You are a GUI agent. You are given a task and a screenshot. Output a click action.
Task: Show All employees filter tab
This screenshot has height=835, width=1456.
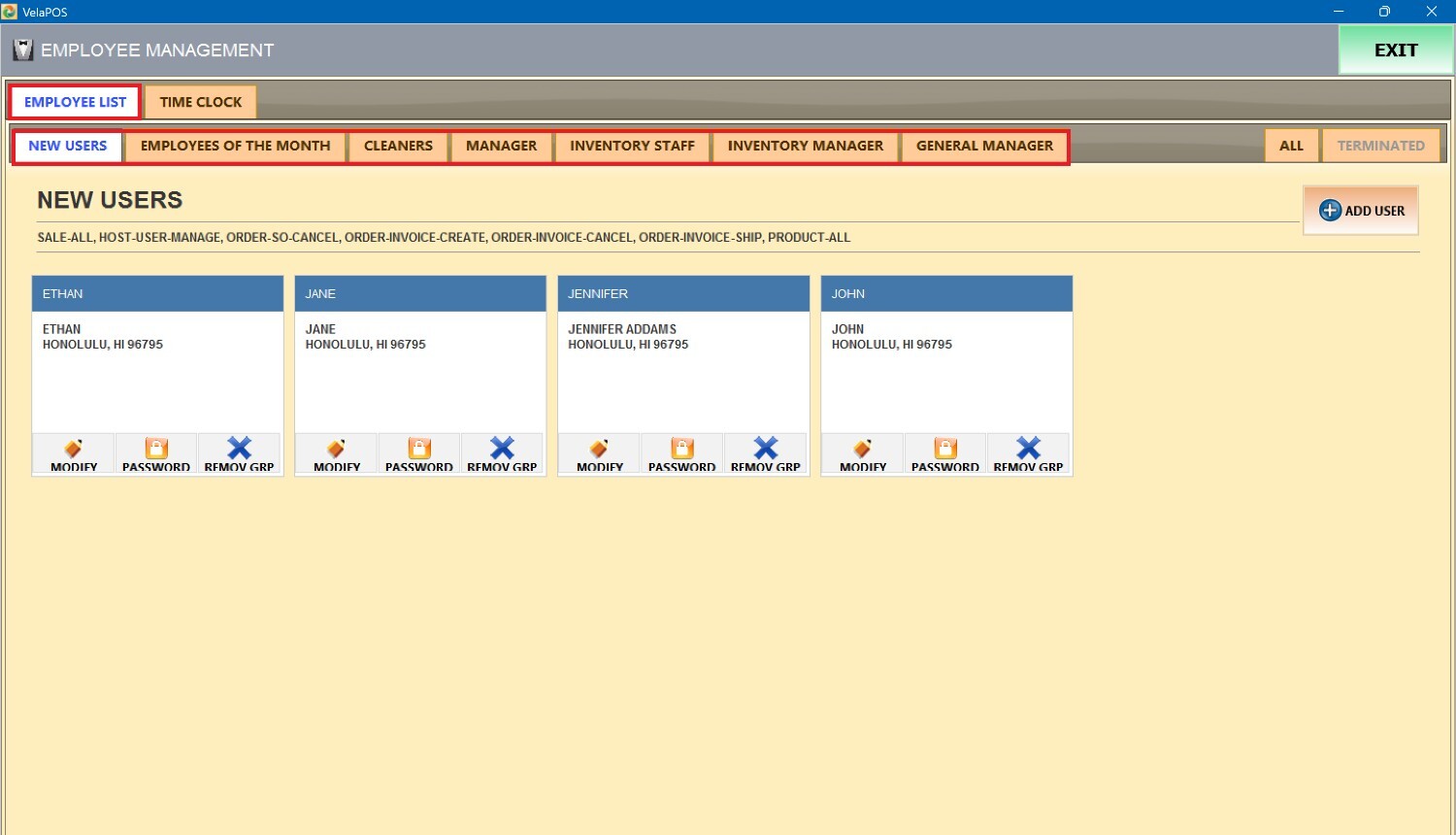pyautogui.click(x=1291, y=146)
